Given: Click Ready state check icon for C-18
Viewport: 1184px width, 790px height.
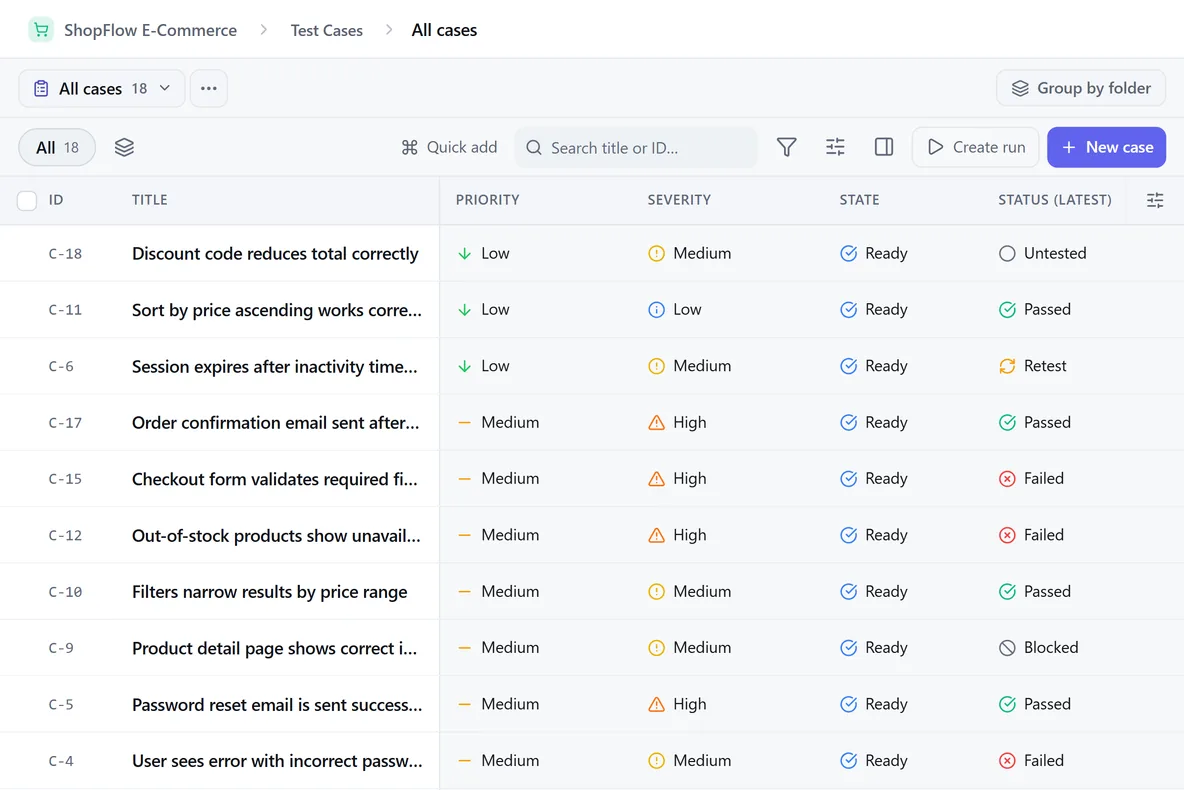Looking at the screenshot, I should pyautogui.click(x=849, y=254).
